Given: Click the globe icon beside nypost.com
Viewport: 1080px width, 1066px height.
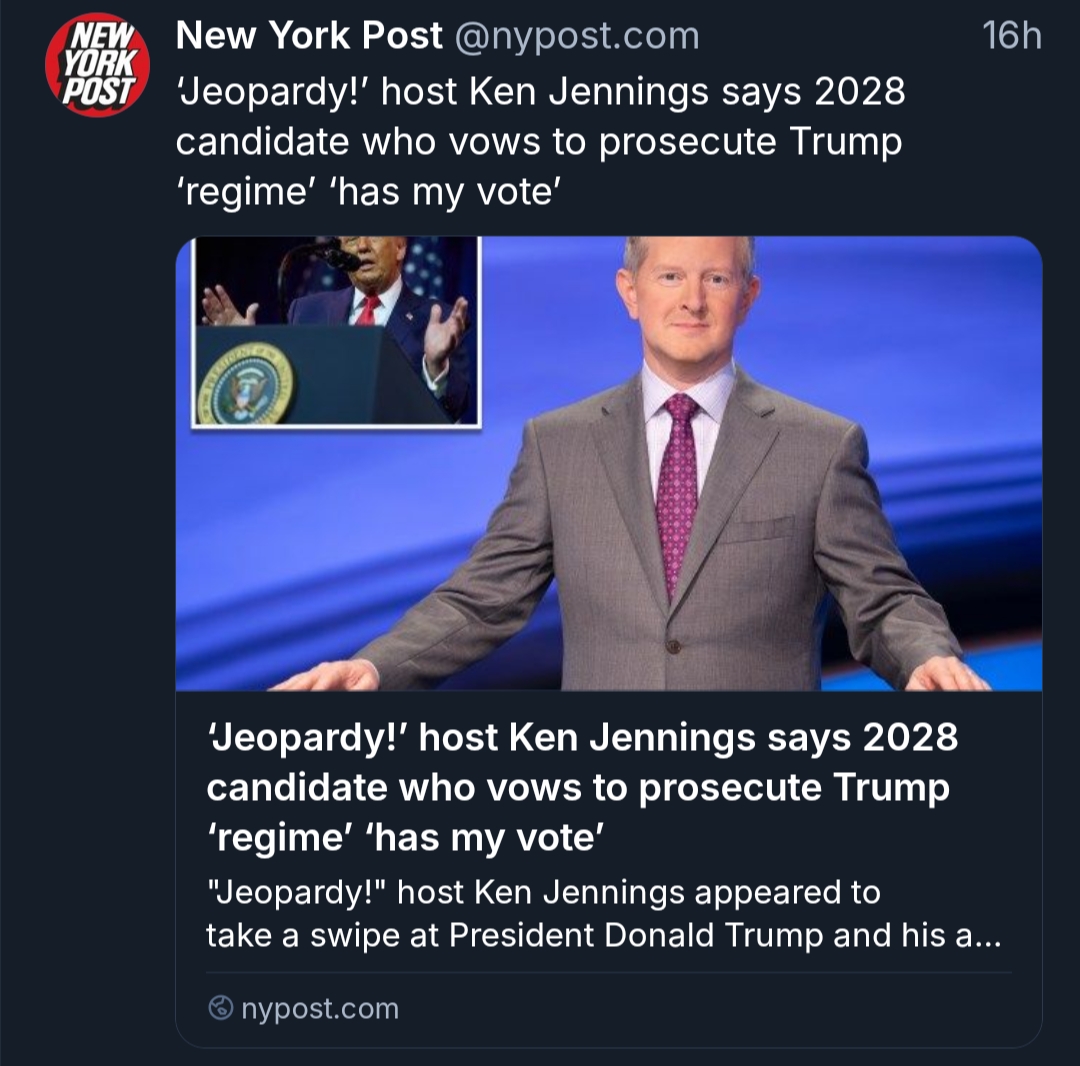Looking at the screenshot, I should coord(219,1009).
